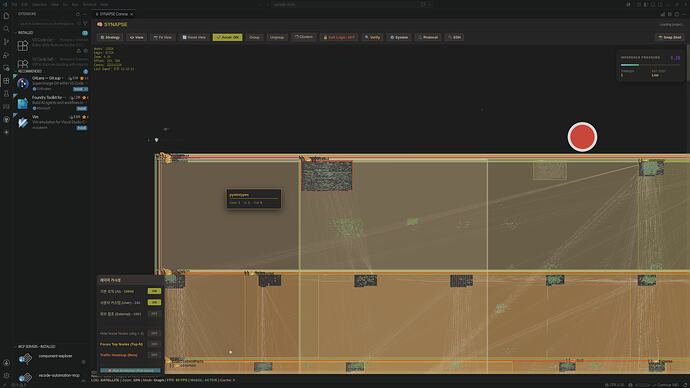The image size is (690, 388).
Task: Toggle the Accel: ON button
Action: [228, 37]
